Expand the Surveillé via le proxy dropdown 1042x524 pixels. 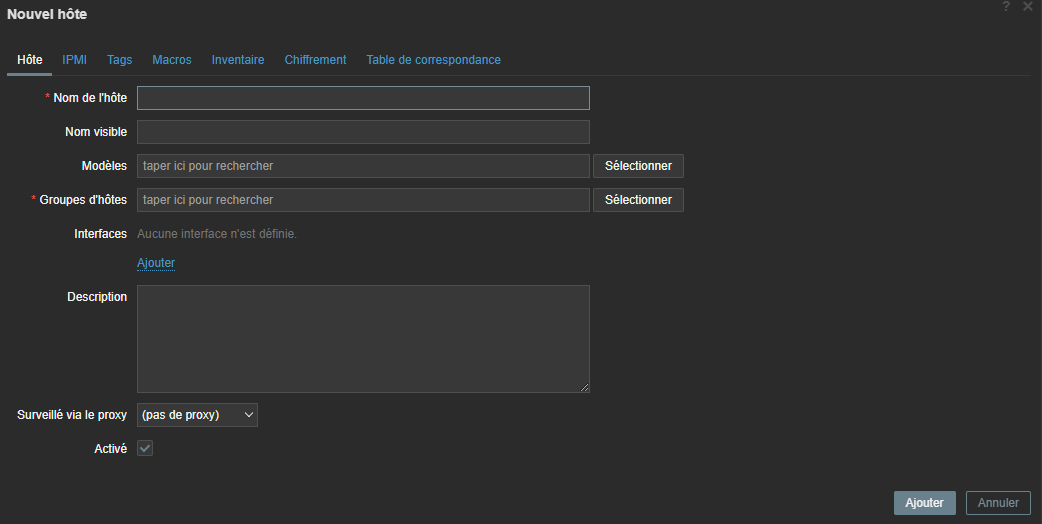pos(197,415)
